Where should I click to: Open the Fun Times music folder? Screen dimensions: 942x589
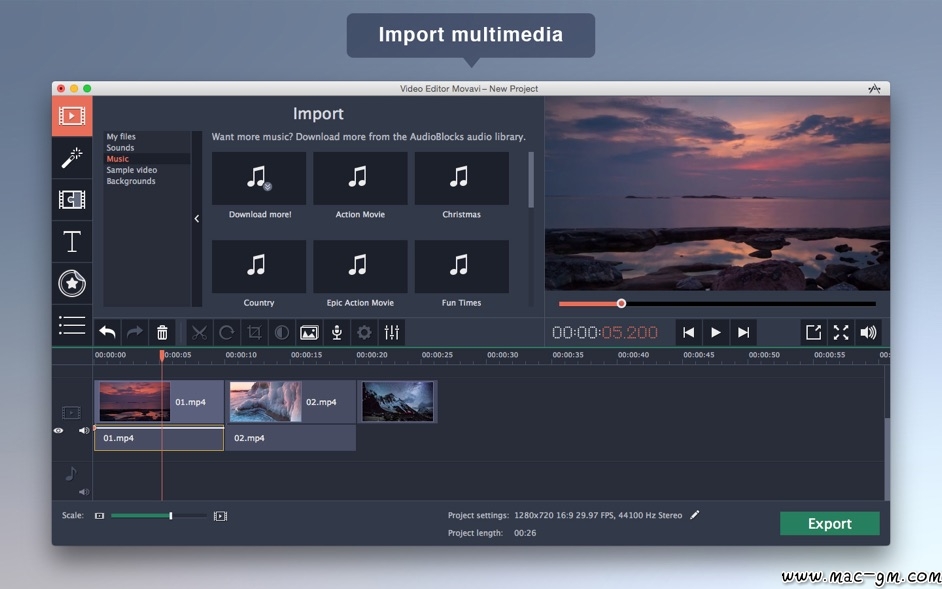461,267
